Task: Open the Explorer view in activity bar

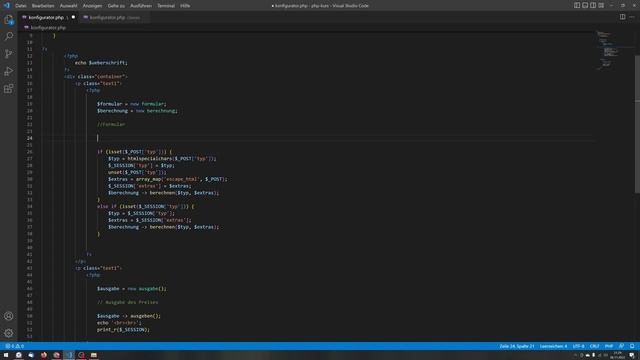Action: click(9, 20)
